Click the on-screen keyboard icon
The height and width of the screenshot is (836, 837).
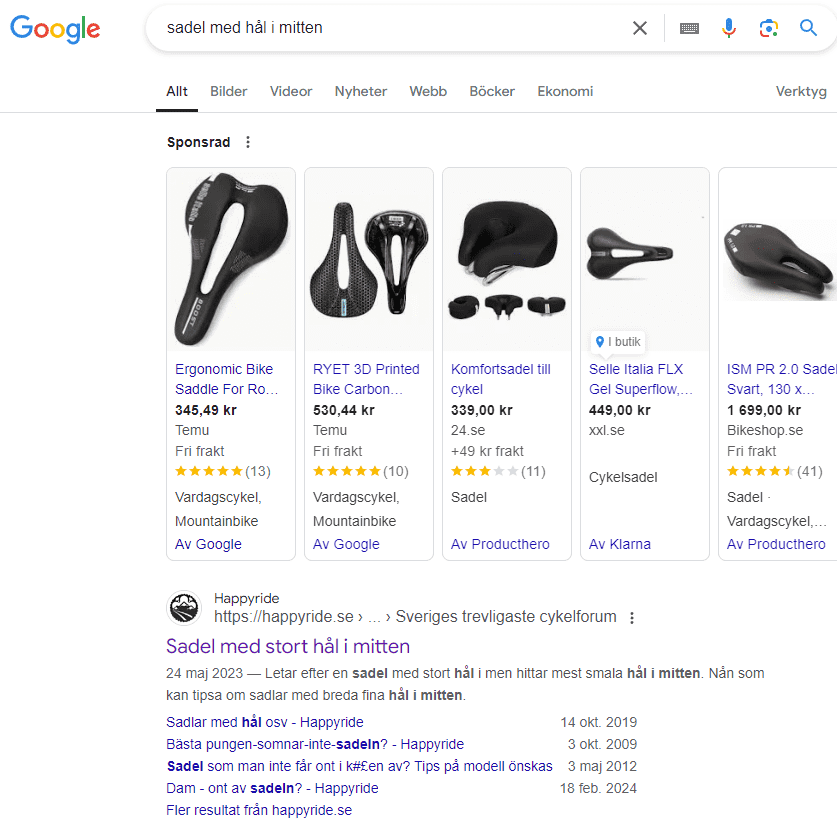click(689, 28)
